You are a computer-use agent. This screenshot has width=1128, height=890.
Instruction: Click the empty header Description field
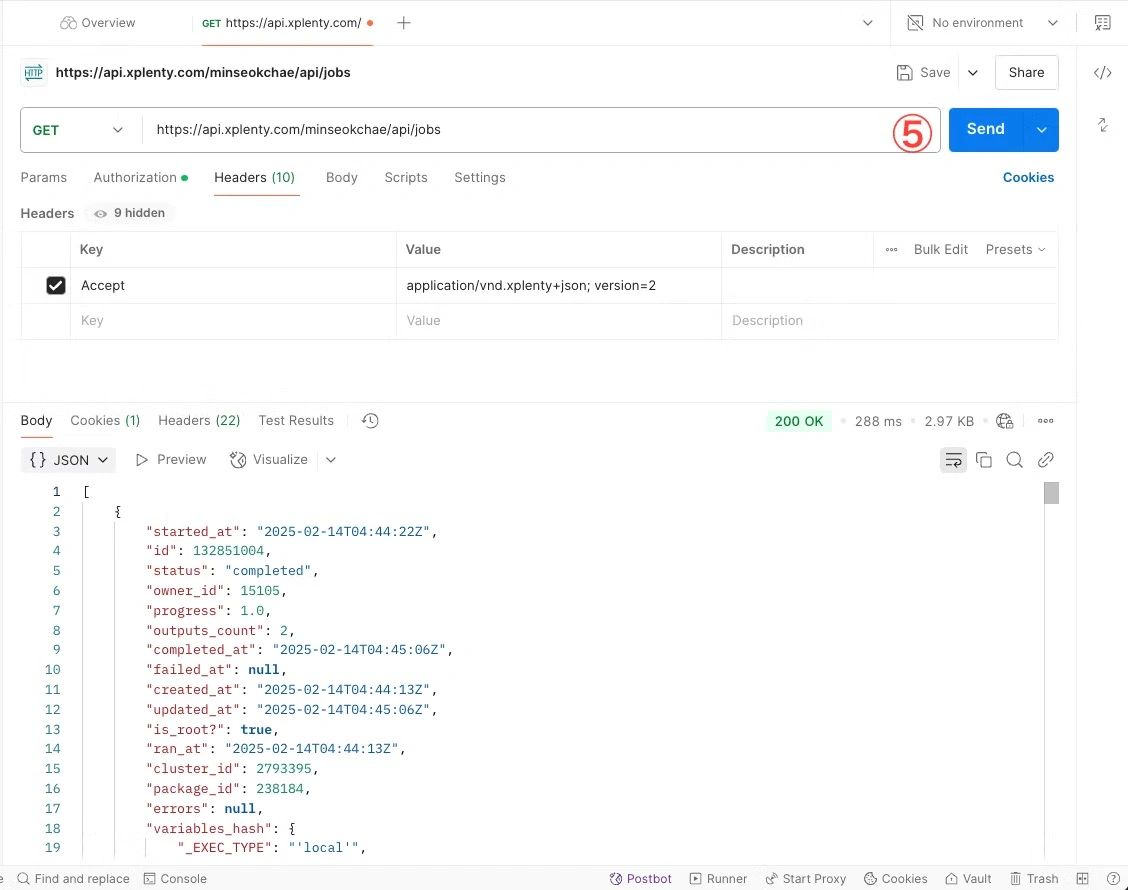coord(889,321)
